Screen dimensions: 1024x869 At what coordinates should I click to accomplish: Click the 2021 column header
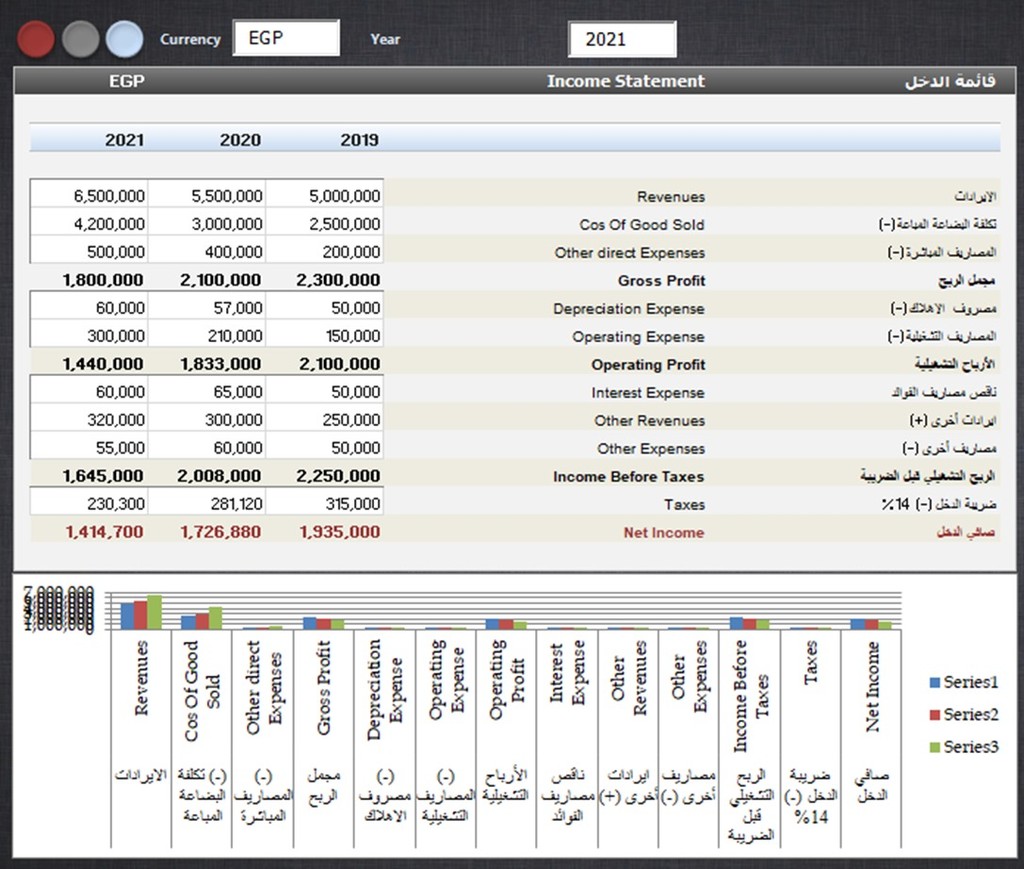(124, 140)
